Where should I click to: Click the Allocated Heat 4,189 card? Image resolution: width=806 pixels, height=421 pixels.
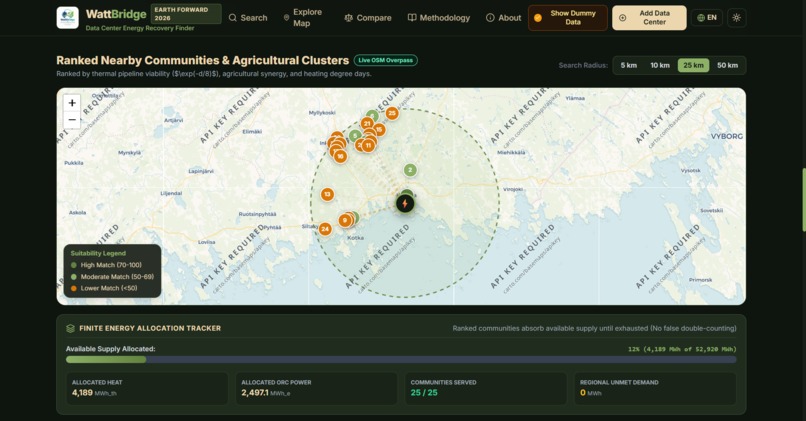point(147,388)
